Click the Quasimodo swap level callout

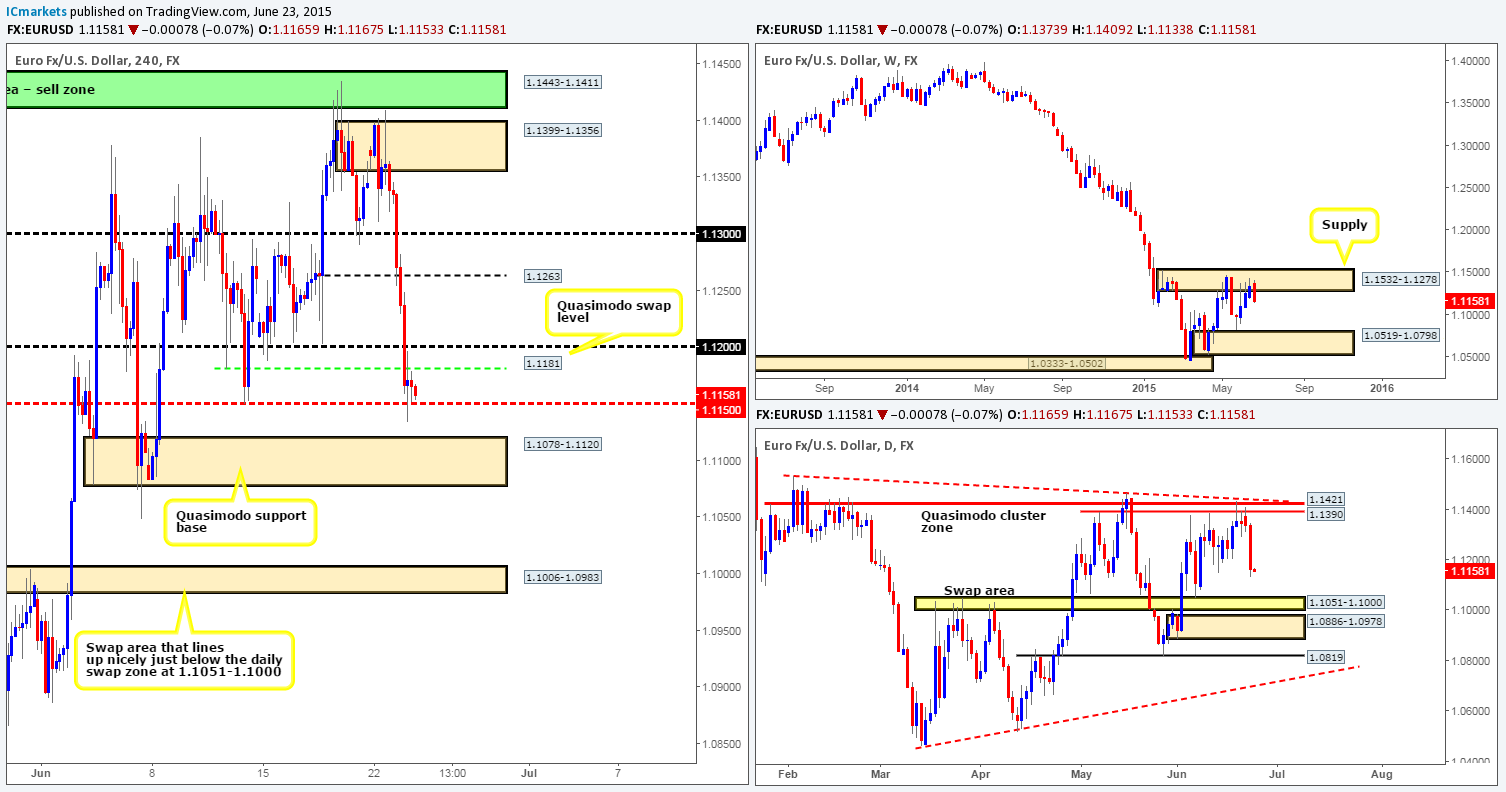(x=614, y=310)
